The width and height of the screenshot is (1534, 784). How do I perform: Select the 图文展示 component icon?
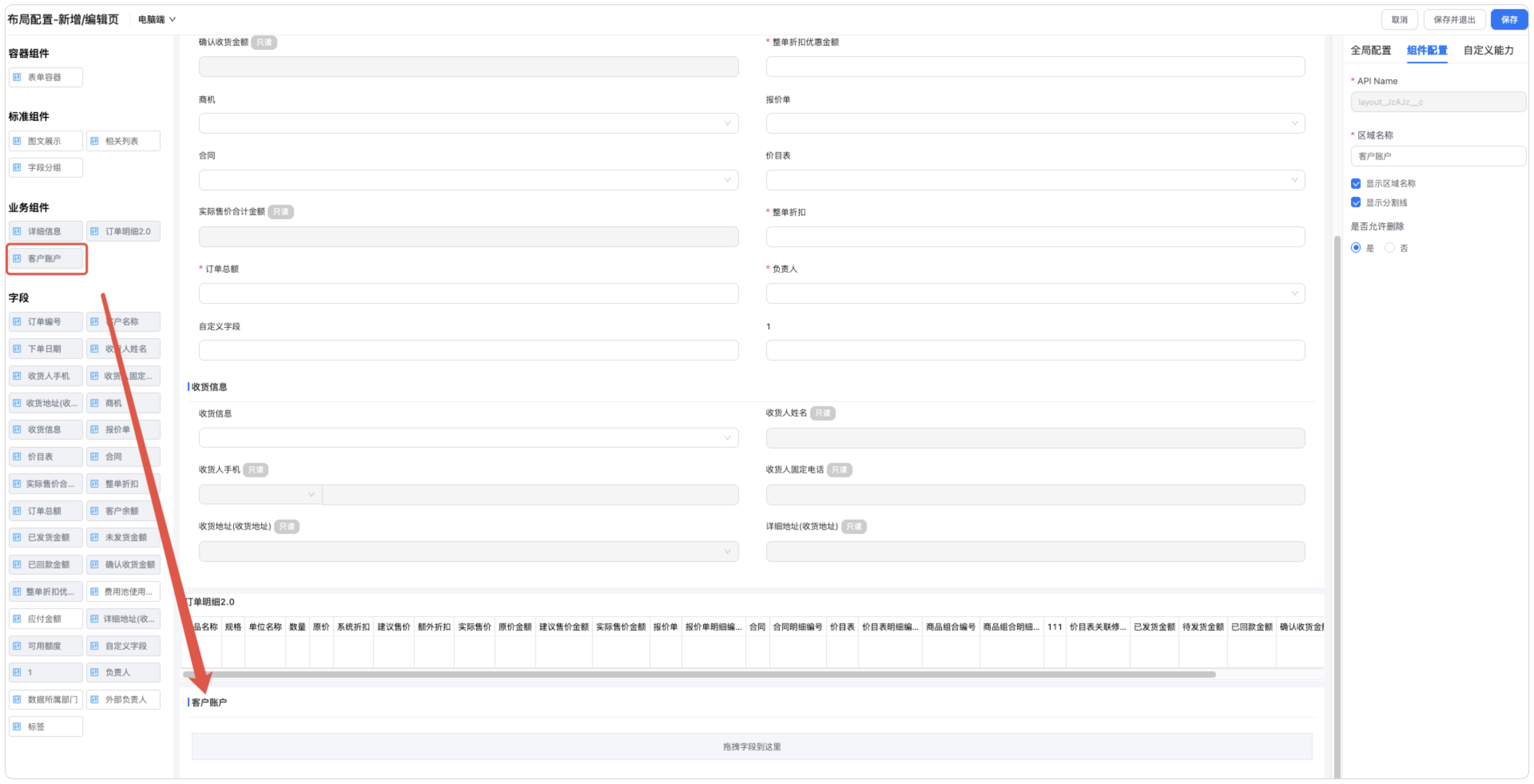17,141
